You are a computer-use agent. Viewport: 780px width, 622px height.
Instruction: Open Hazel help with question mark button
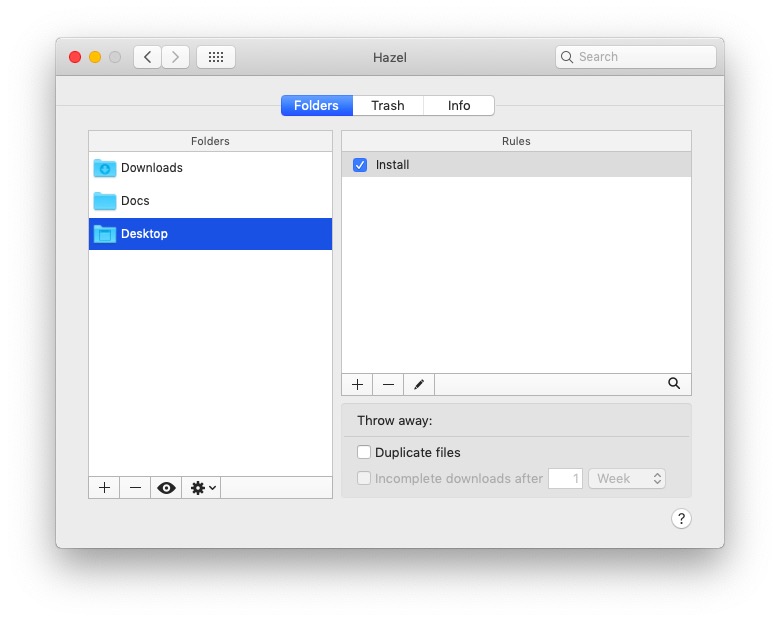click(681, 518)
